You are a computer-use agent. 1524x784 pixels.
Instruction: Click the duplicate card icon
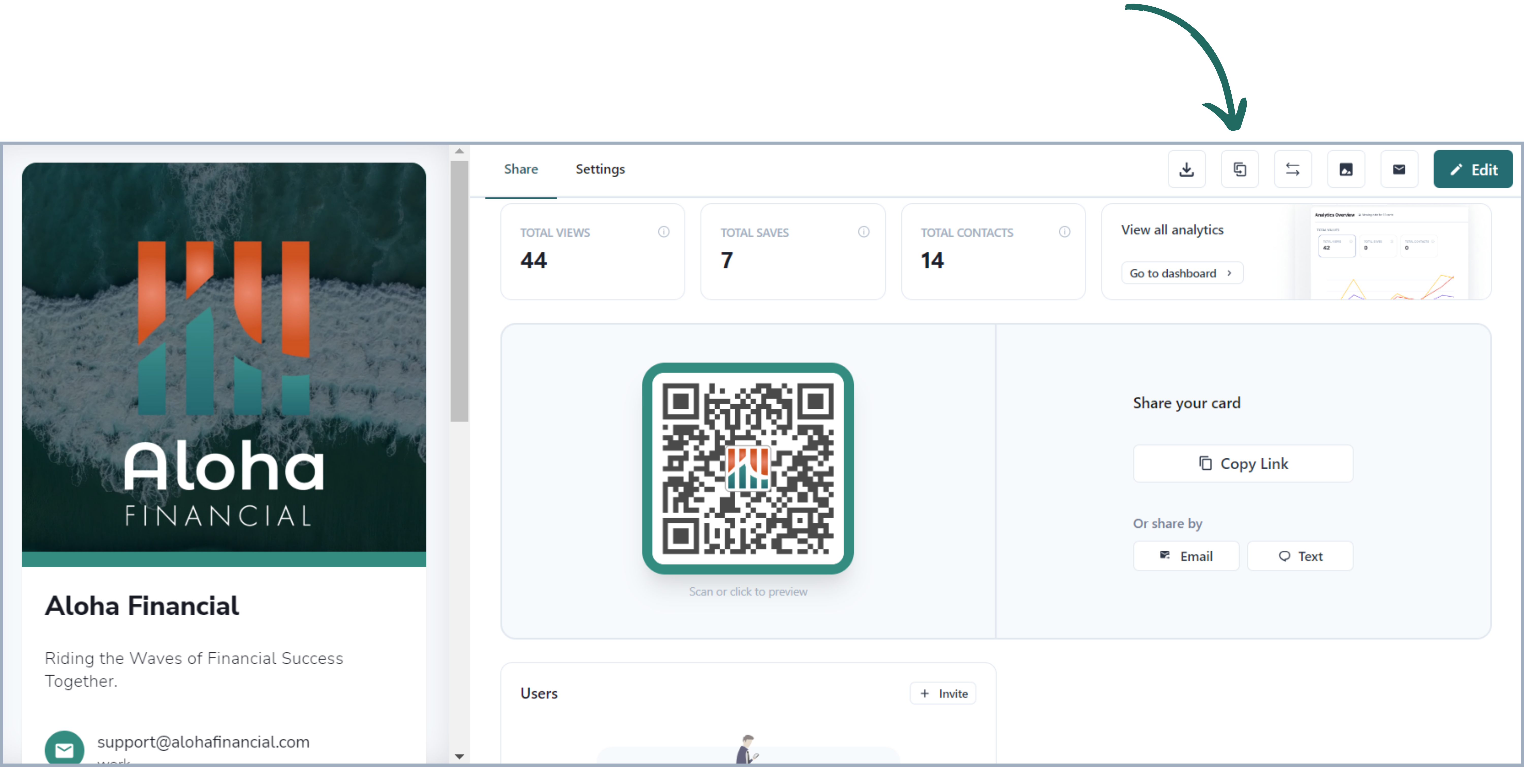click(1240, 169)
